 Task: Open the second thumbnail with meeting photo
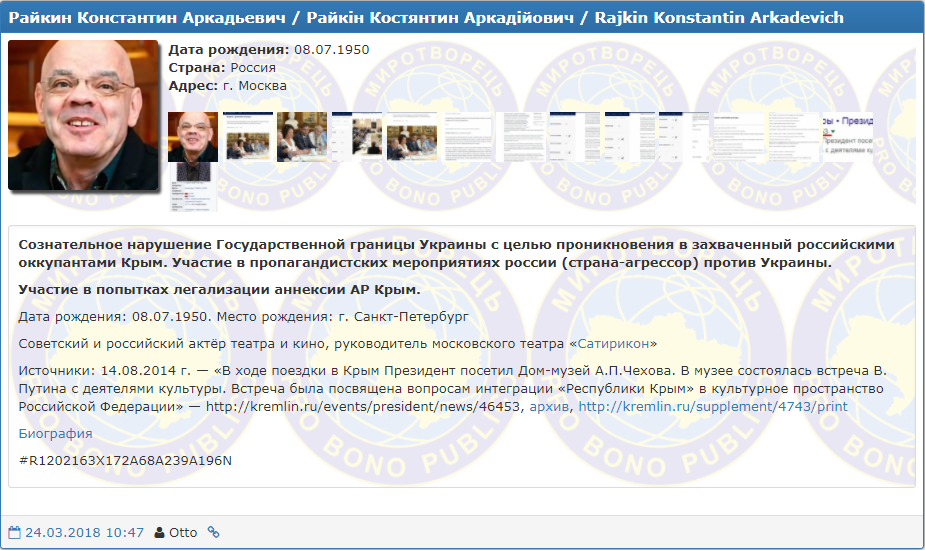click(x=247, y=137)
